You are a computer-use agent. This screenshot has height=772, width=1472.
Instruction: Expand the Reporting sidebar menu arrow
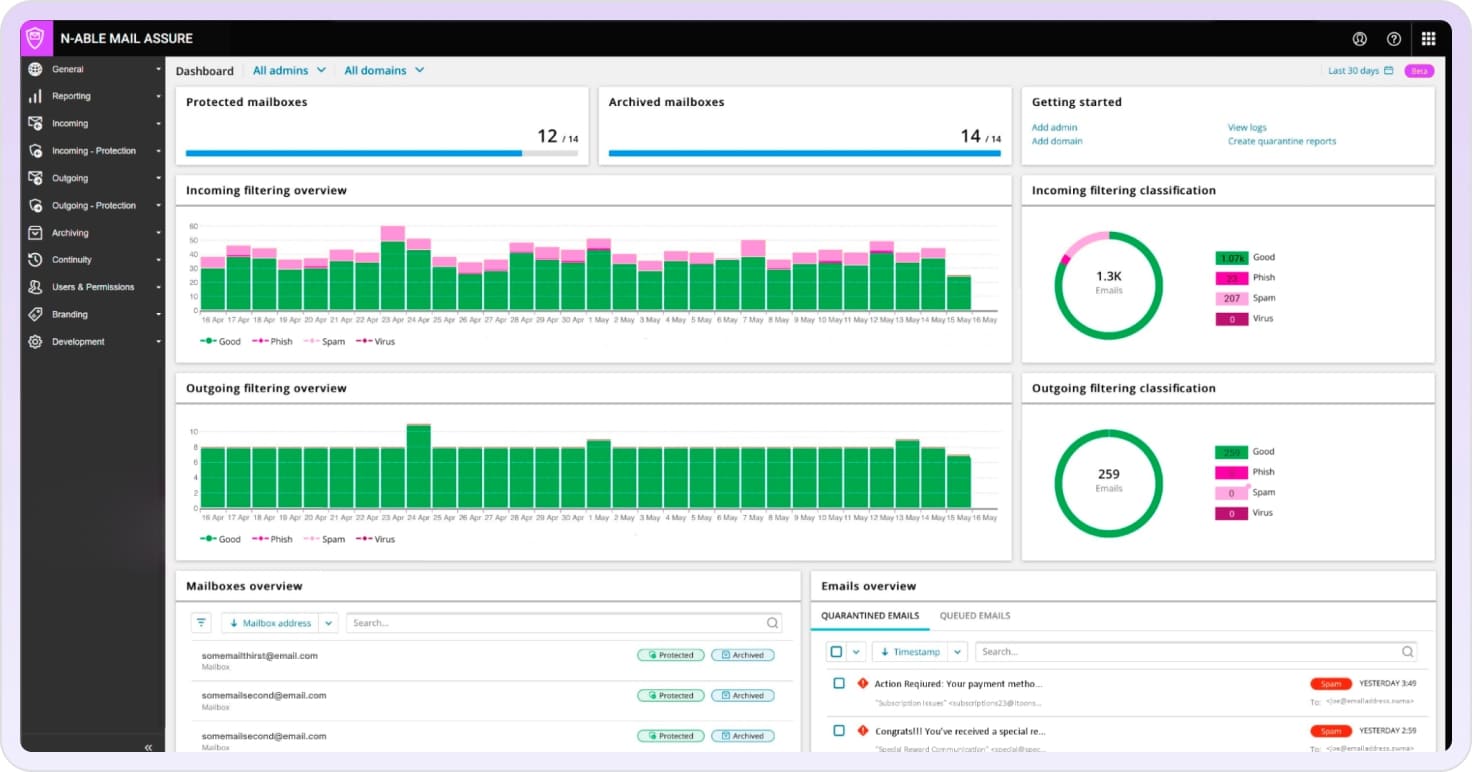158,97
